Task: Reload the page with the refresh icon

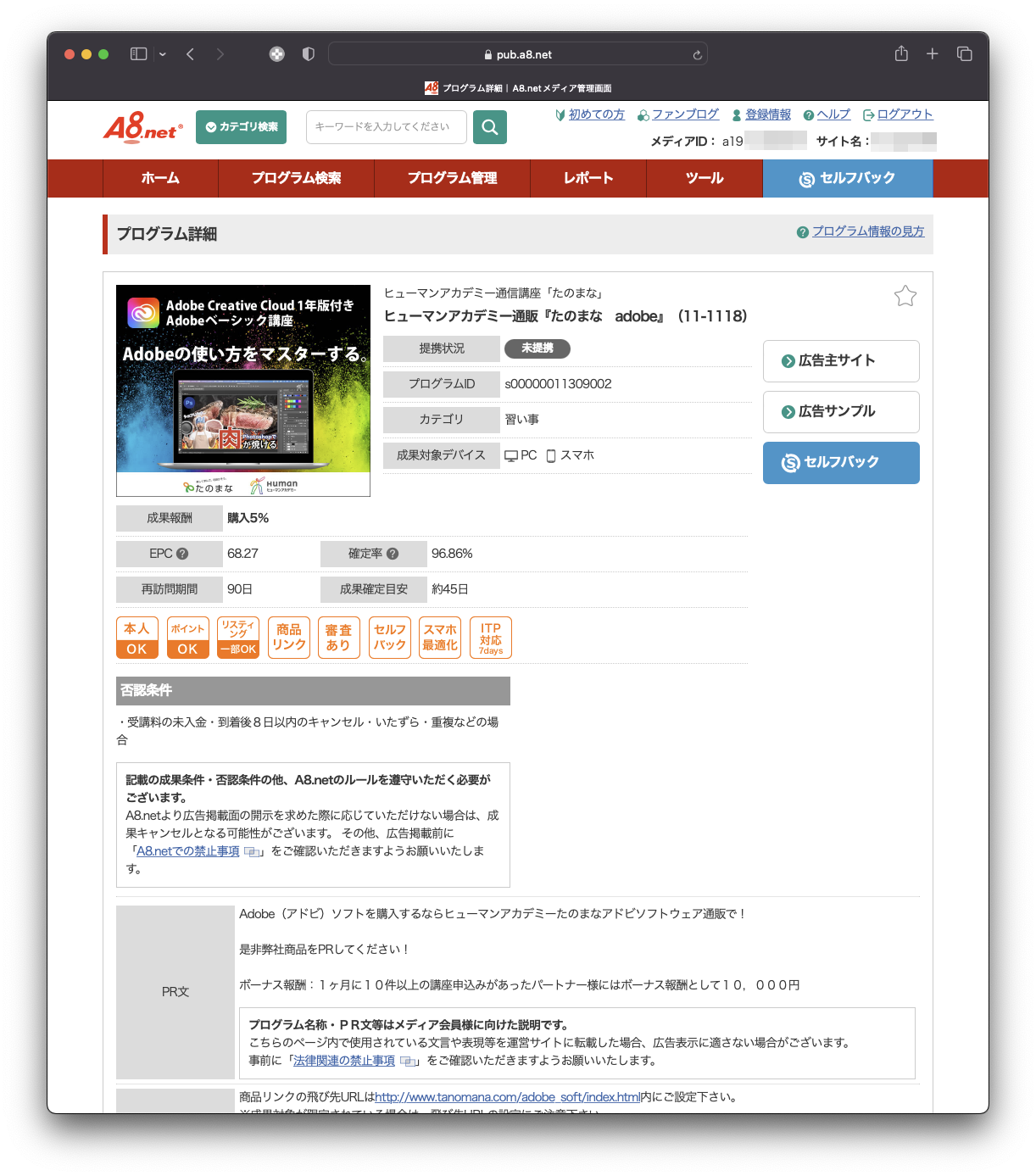Action: (697, 55)
